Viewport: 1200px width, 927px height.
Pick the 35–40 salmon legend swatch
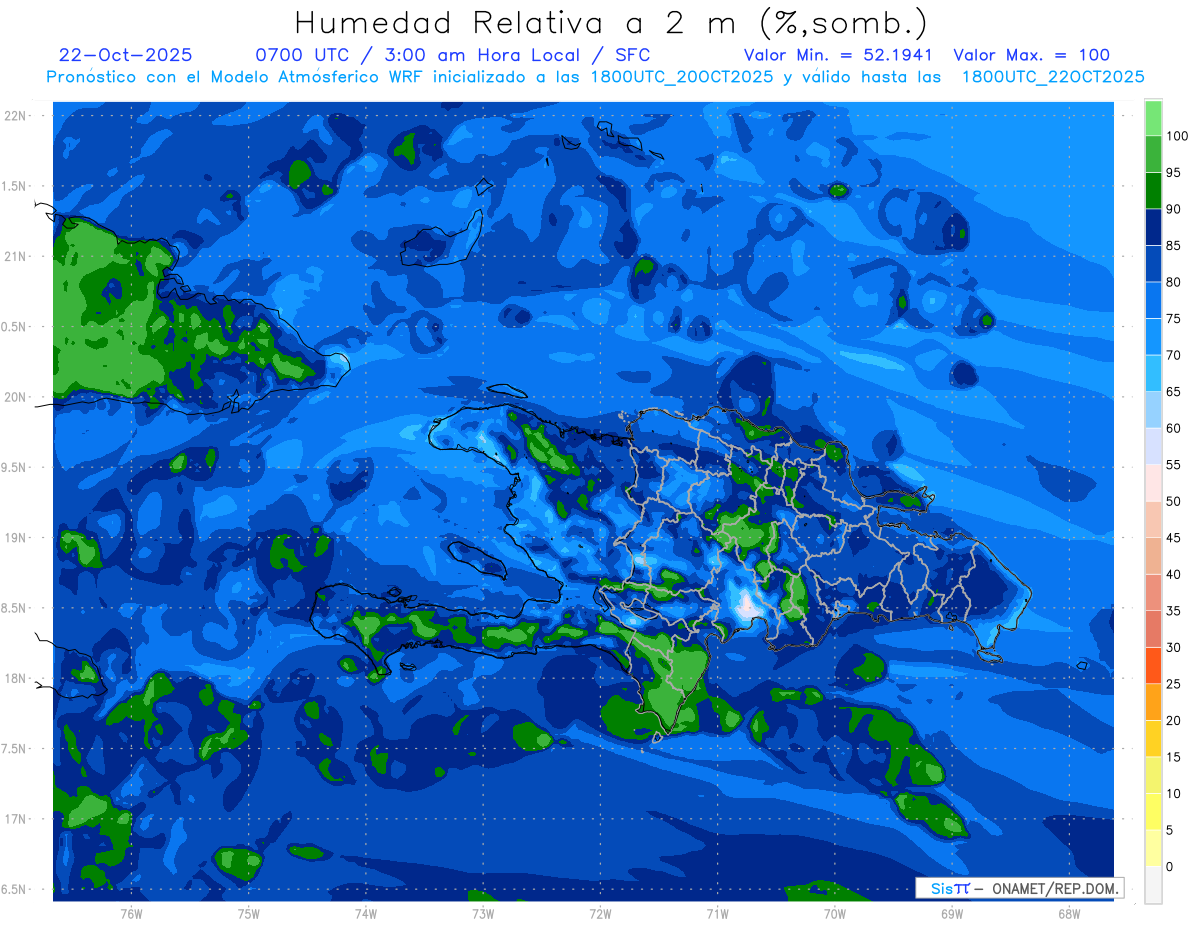(x=1153, y=592)
